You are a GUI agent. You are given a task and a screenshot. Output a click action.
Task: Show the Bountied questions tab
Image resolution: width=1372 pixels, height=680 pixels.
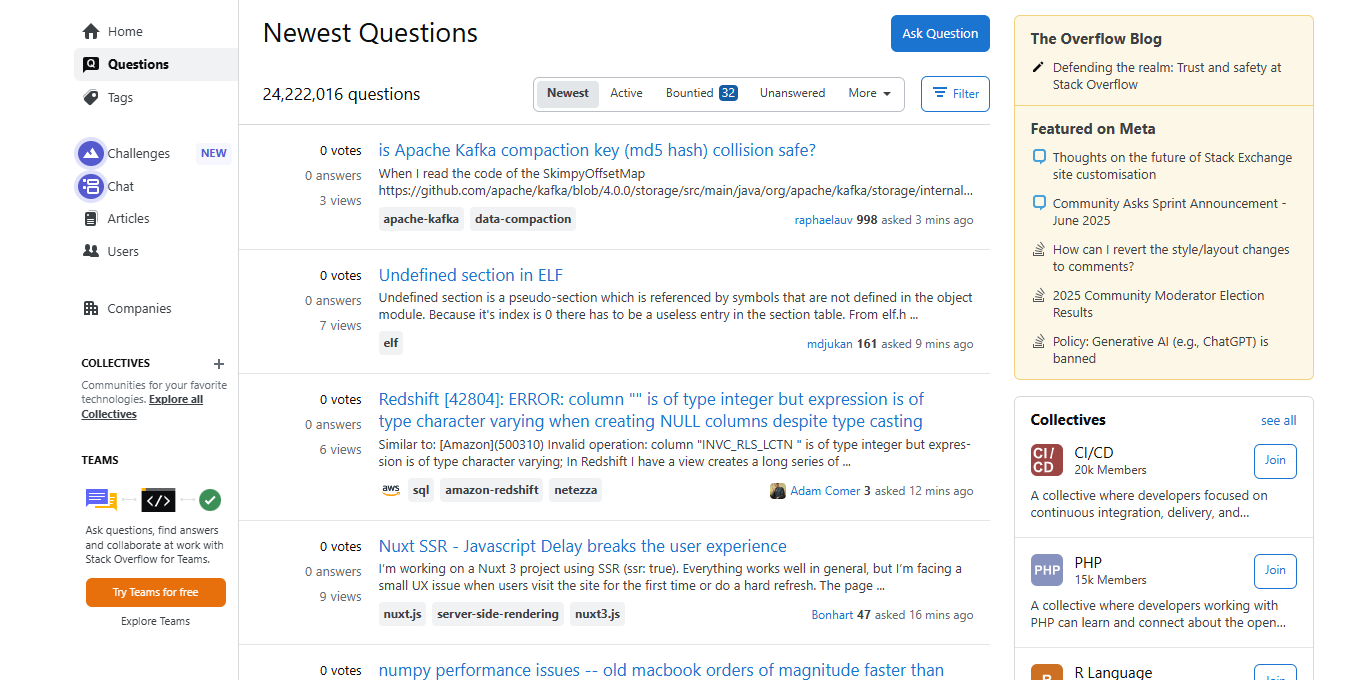(x=701, y=94)
